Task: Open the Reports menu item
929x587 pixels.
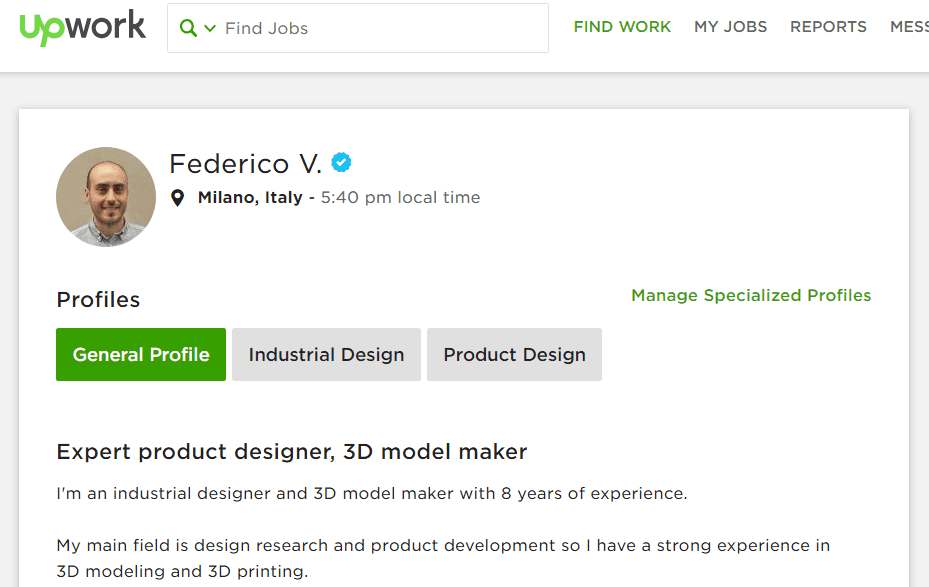Action: click(x=828, y=27)
